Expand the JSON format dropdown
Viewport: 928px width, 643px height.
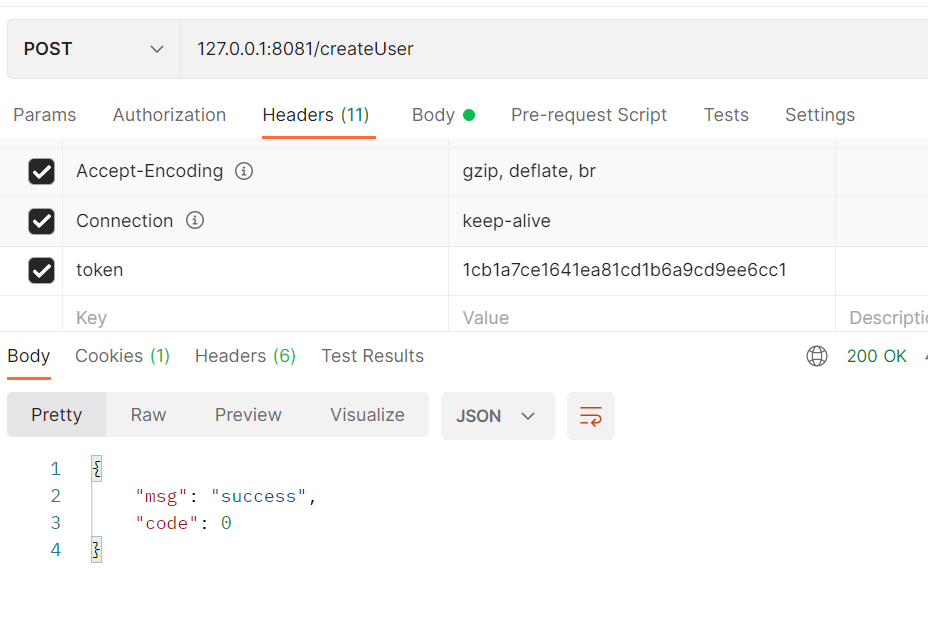click(497, 416)
